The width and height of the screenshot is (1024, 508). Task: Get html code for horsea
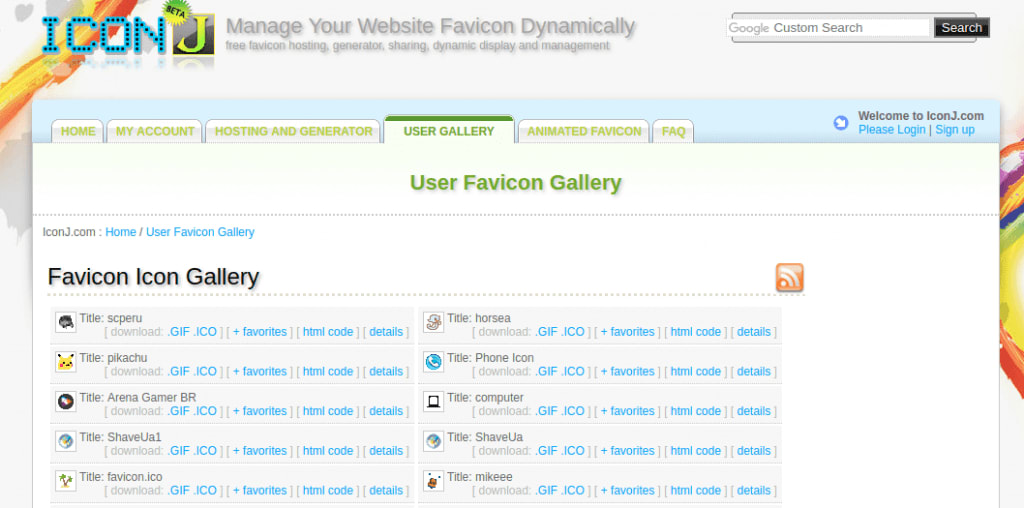point(696,332)
